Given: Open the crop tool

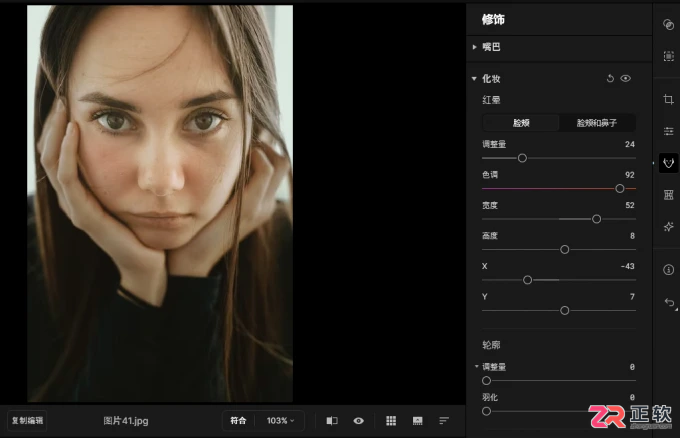Looking at the screenshot, I should click(668, 99).
